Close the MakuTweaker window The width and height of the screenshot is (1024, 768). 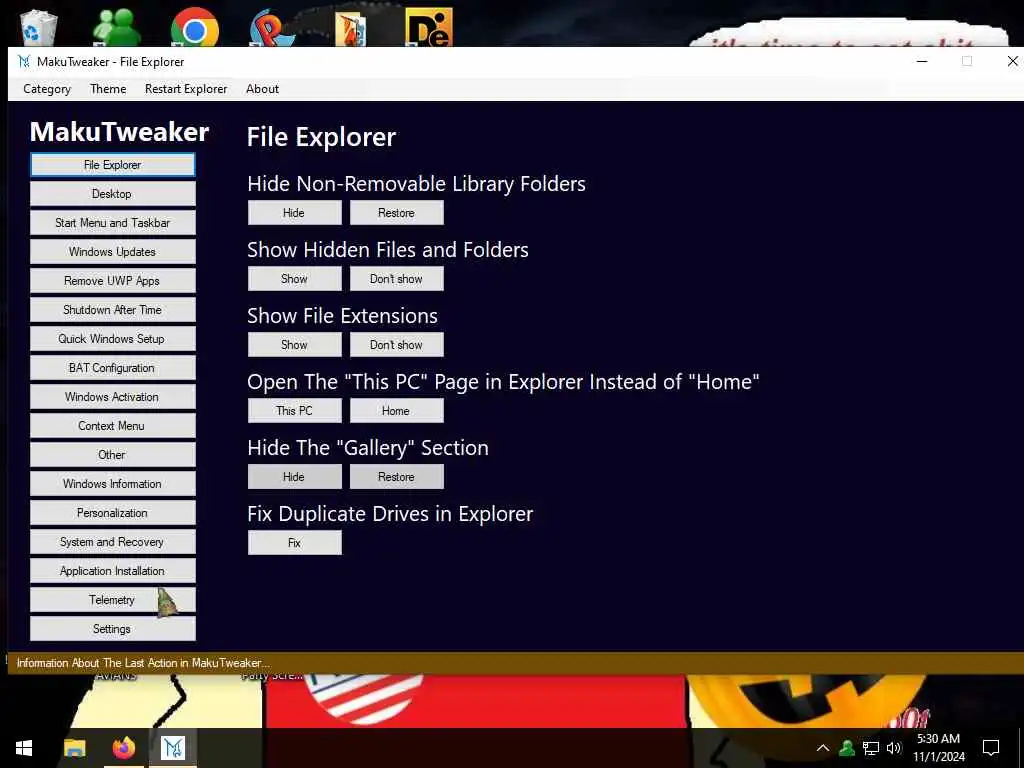coord(1012,61)
